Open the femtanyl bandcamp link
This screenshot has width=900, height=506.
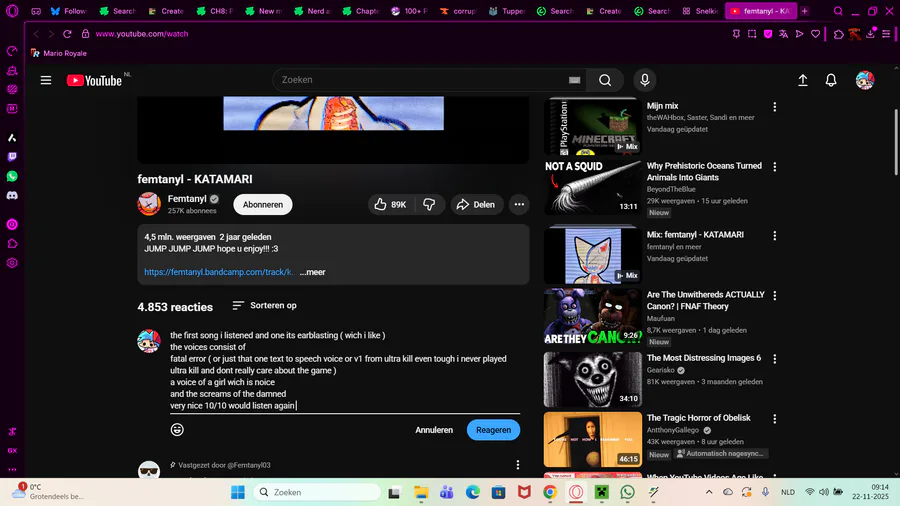coord(219,272)
